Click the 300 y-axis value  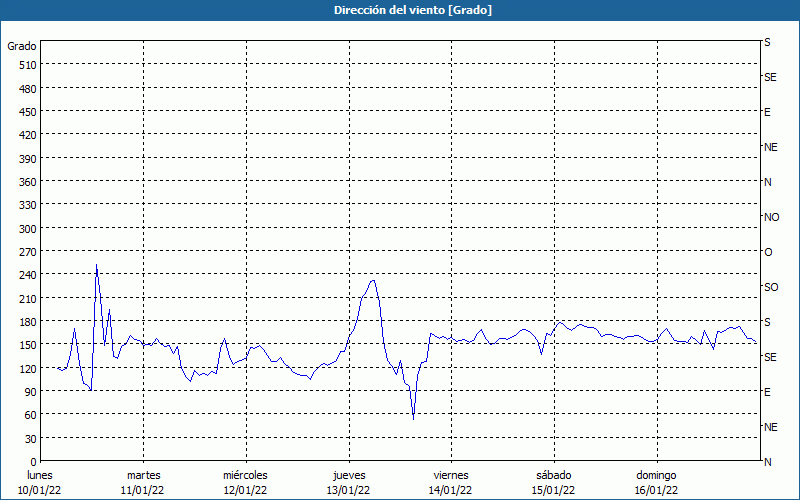28,229
